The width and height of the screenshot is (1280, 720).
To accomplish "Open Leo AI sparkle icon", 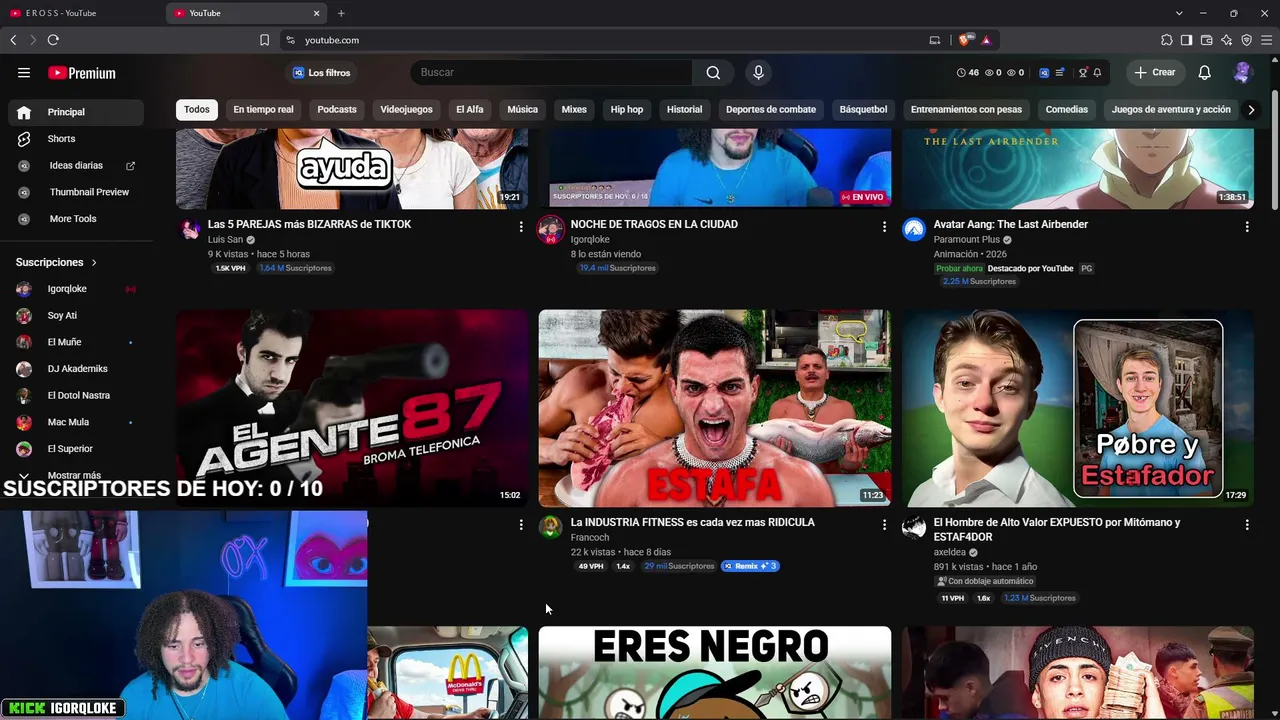I will 1227,40.
